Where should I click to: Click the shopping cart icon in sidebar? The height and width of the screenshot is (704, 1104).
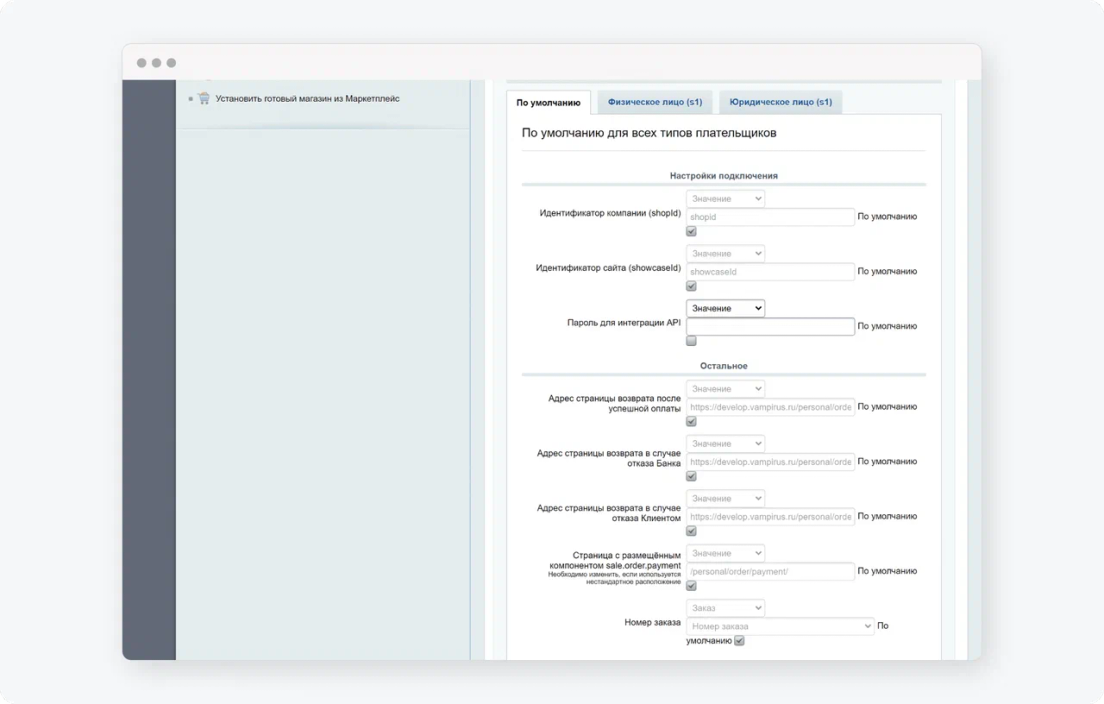pos(204,99)
